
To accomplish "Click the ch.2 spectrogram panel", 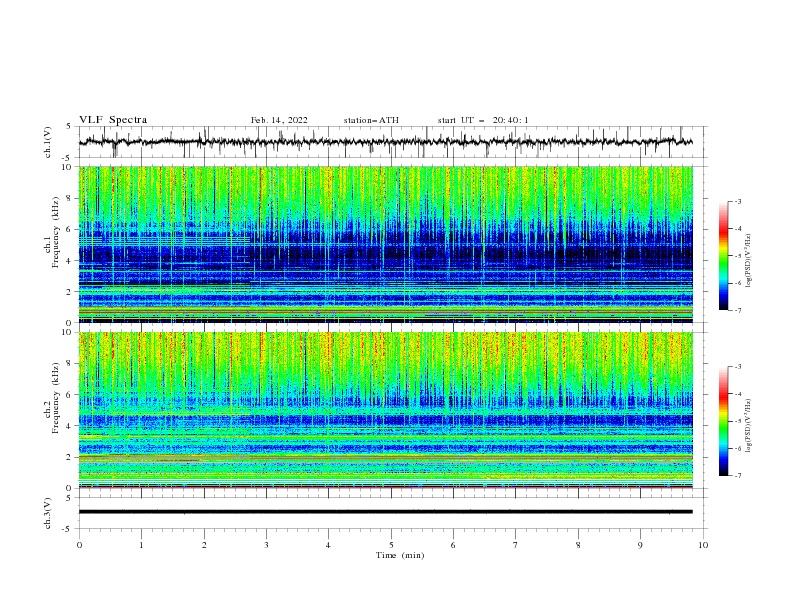I will click(385, 410).
